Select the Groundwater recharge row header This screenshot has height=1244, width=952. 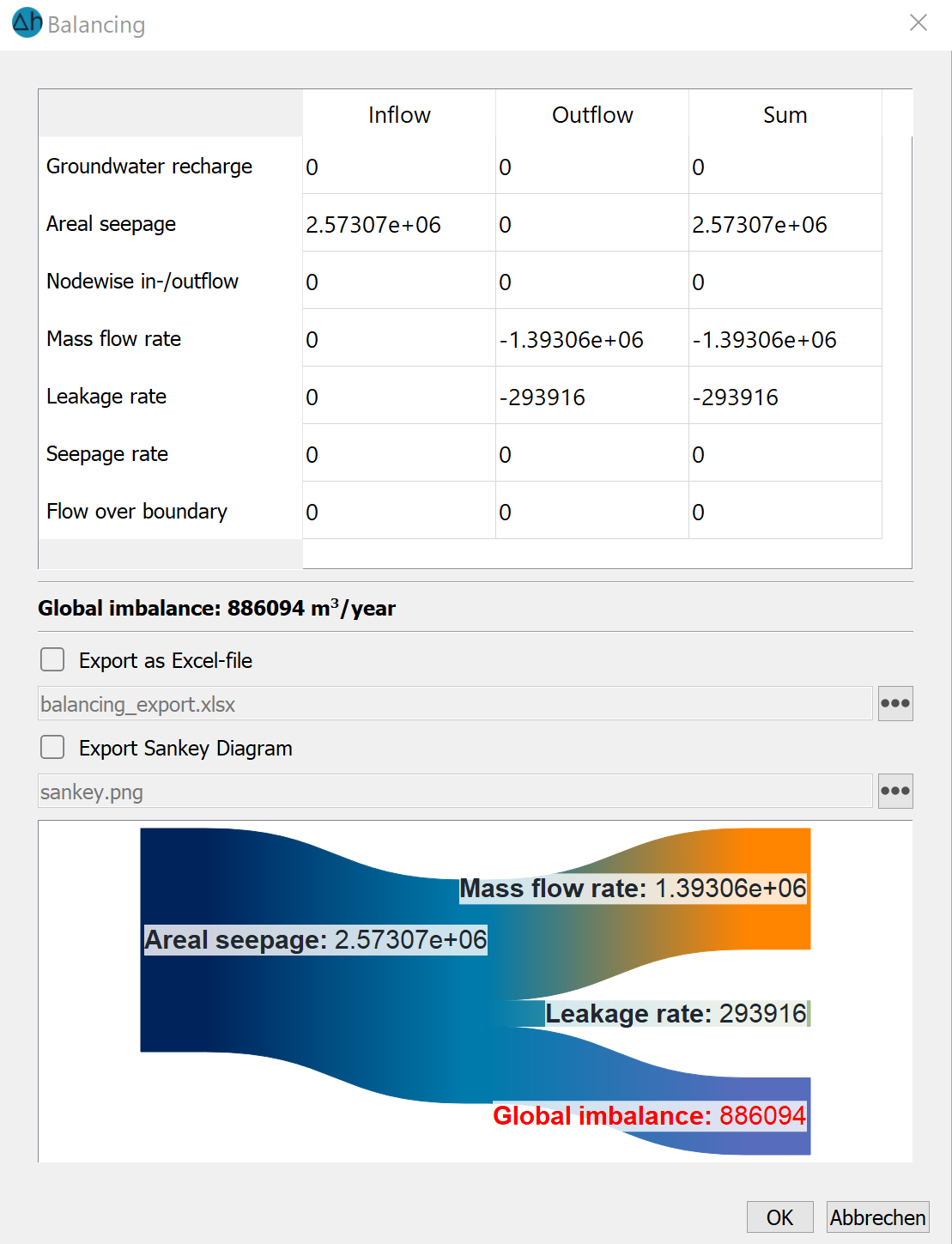[x=170, y=166]
